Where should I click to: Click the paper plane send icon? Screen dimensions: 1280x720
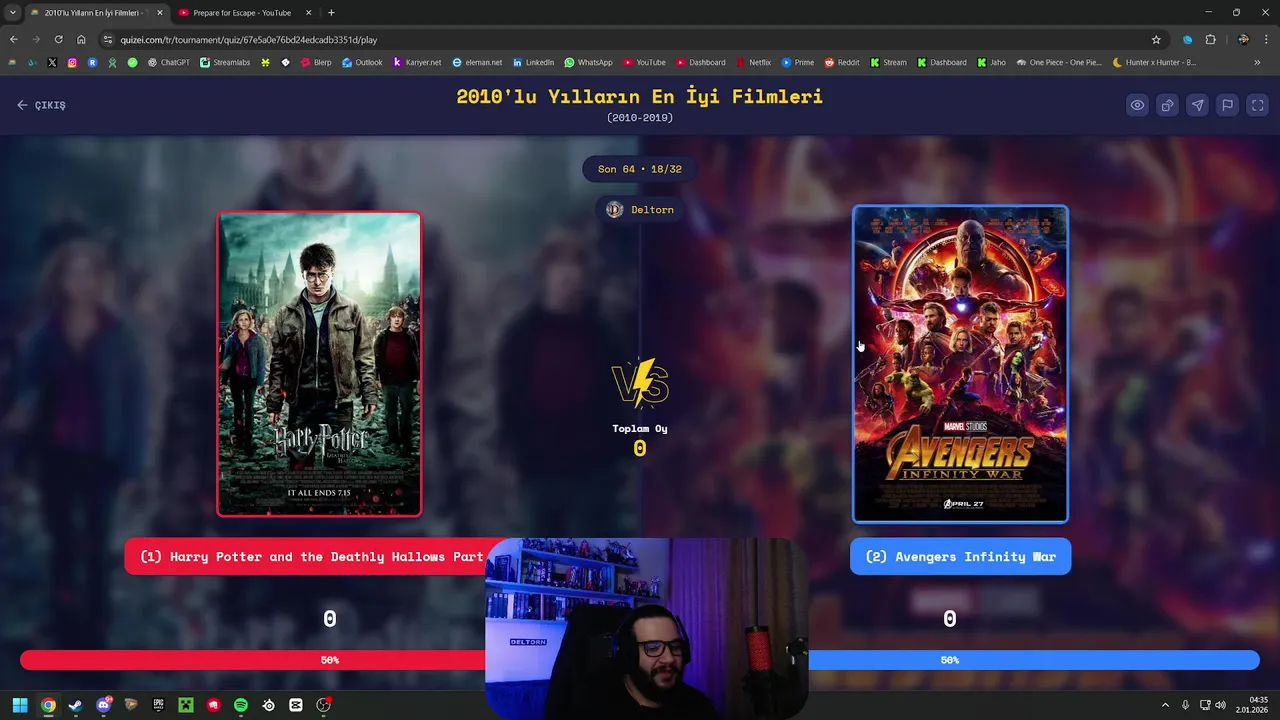click(x=1197, y=105)
